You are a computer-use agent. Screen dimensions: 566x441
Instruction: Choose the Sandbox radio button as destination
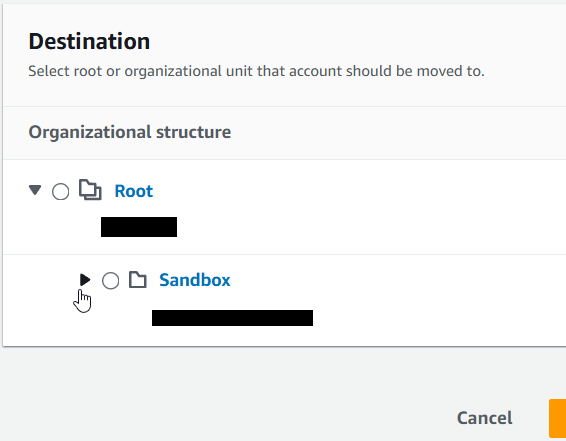point(110,280)
